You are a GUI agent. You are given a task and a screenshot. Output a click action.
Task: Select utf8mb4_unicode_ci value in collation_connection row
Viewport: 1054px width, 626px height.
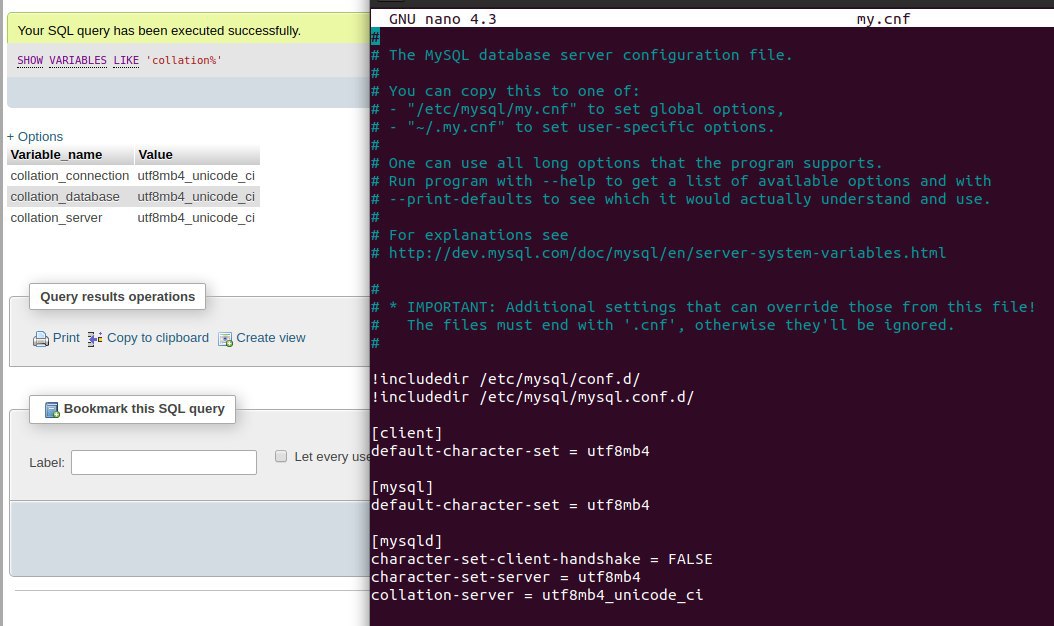196,175
